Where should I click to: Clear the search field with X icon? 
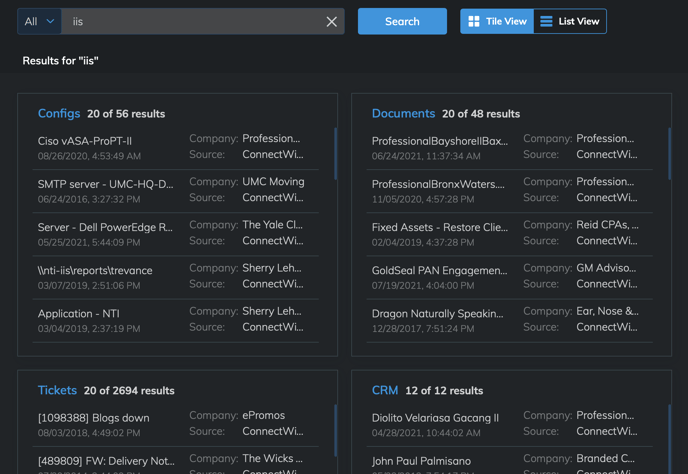(x=332, y=22)
